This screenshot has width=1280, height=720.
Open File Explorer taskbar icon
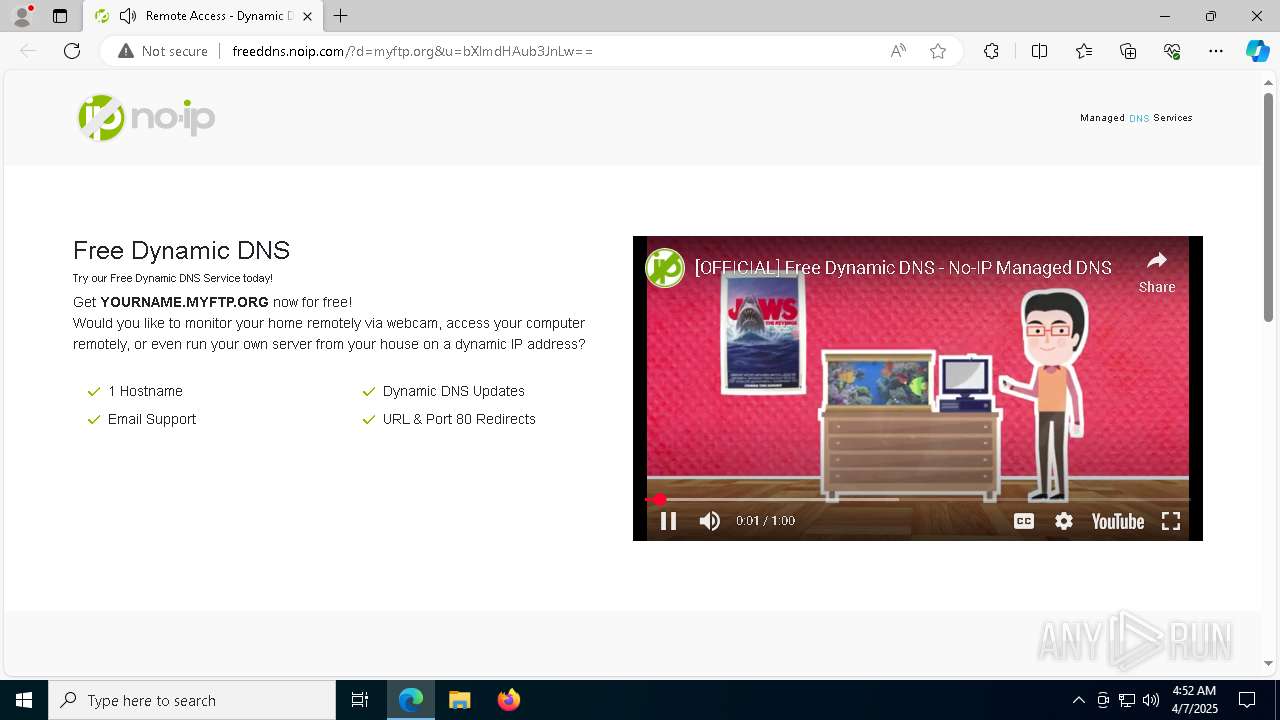coord(460,700)
